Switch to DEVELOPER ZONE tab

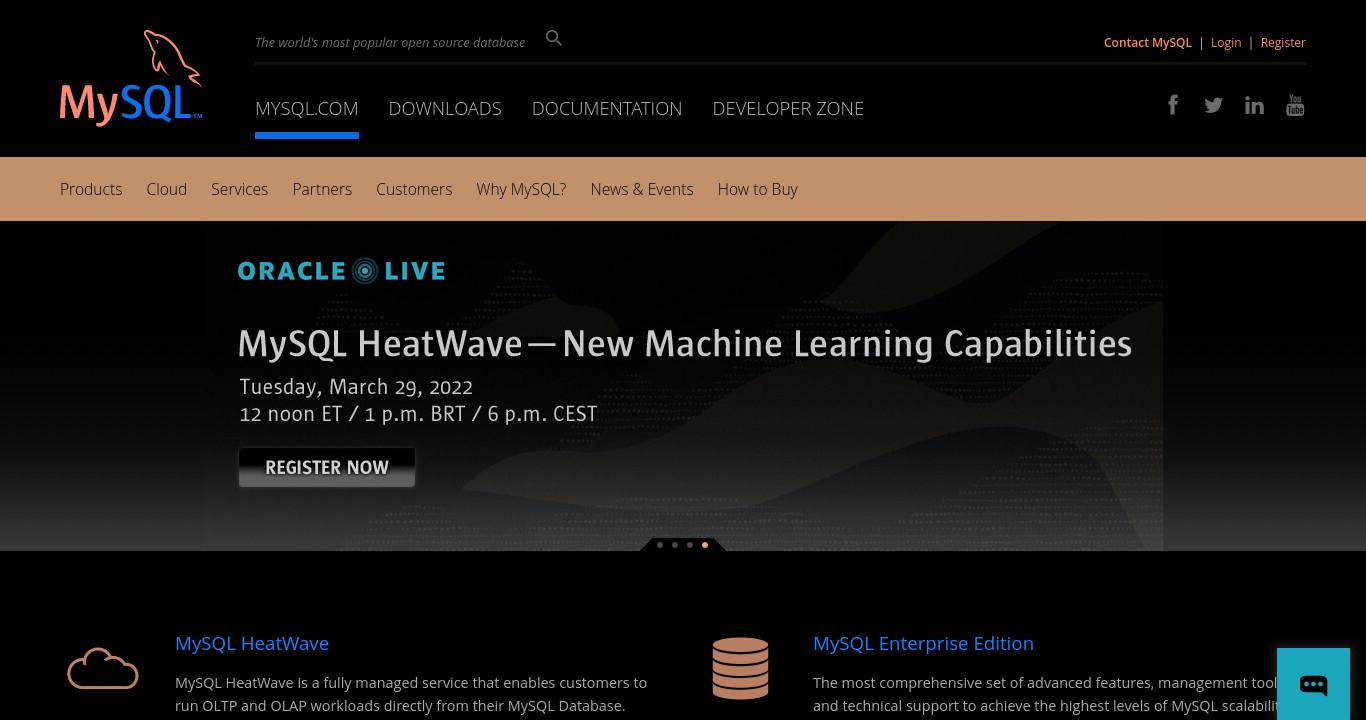[788, 108]
